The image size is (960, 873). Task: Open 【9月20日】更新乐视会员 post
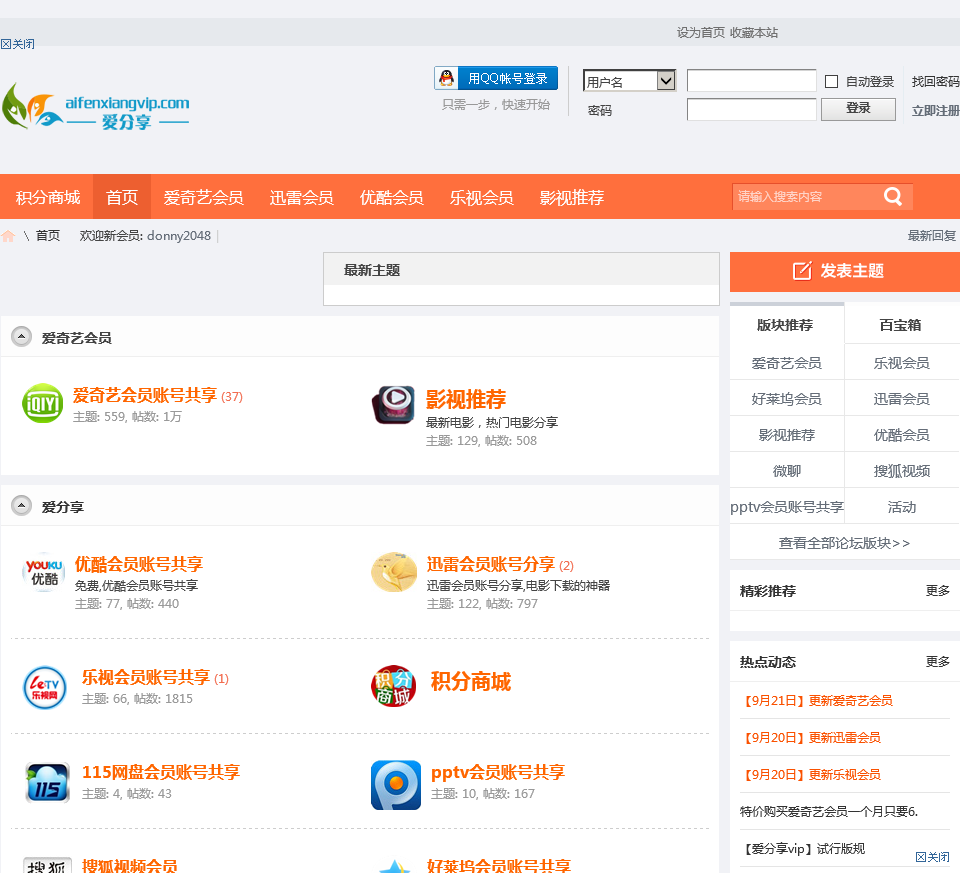click(811, 774)
